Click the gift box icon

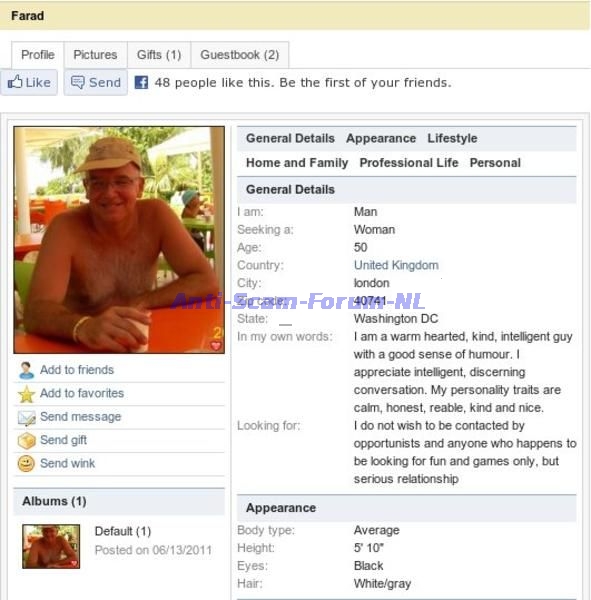point(26,440)
